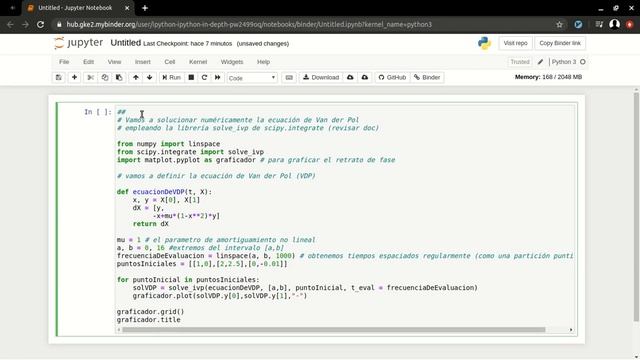Viewport: 640px width, 360px height.
Task: Close the Untitled - Jupyter Notebook tab
Action: coord(127,8)
